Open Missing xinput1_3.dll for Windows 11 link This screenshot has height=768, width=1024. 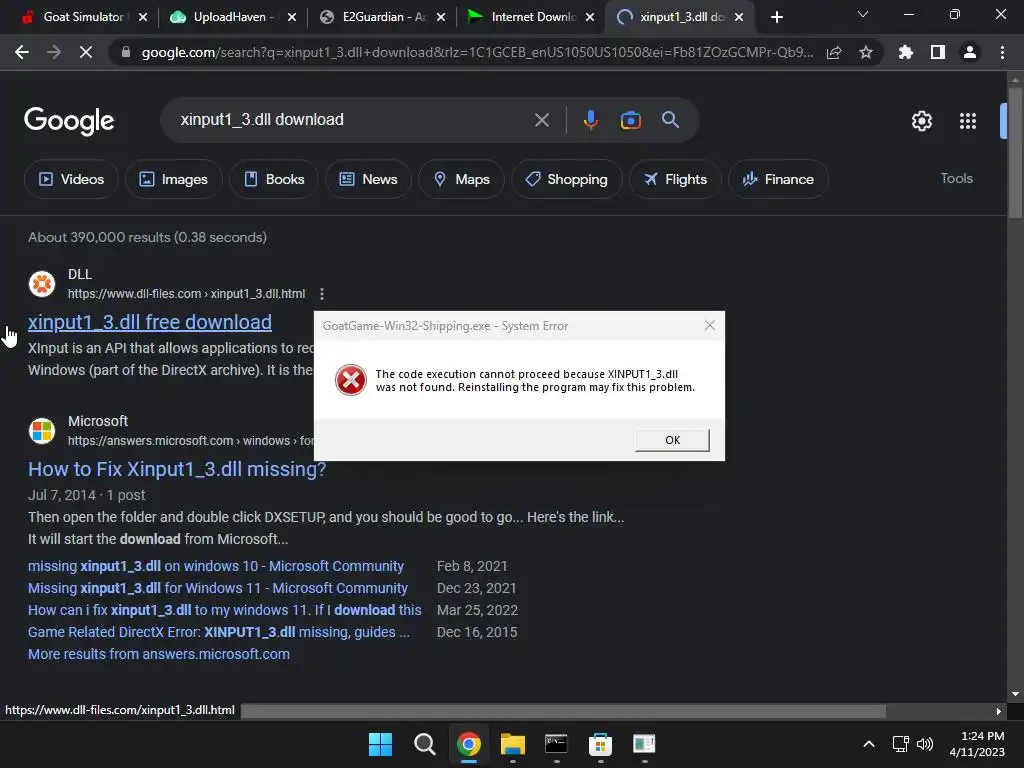tap(217, 588)
